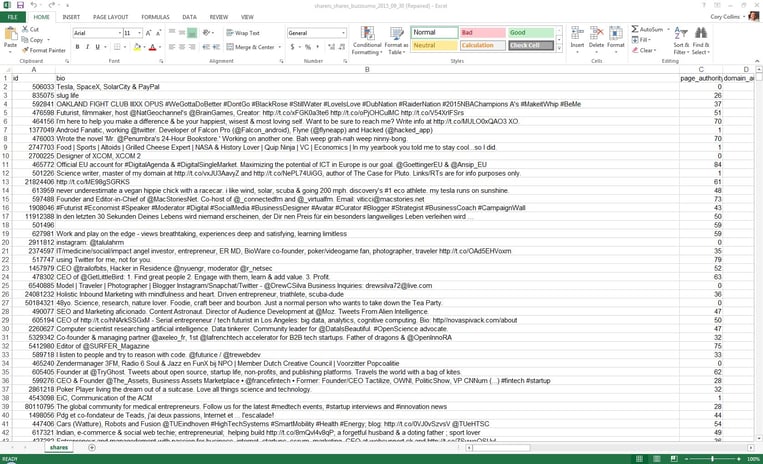Screen dimensions: 763x464
Task: Toggle align text right
Action: pos(192,47)
